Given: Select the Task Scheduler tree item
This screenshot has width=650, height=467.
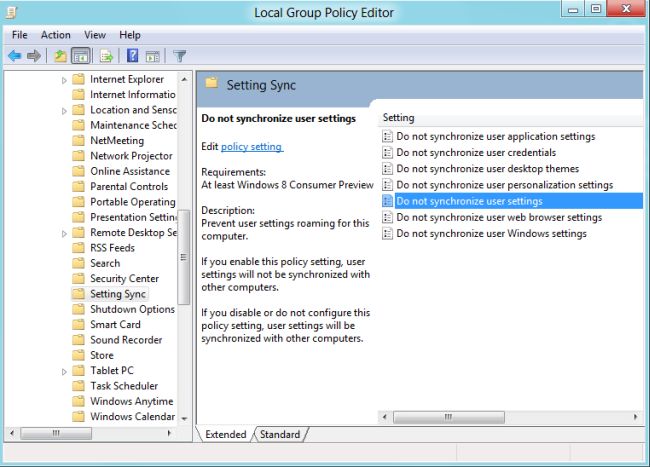Looking at the screenshot, I should (x=124, y=386).
